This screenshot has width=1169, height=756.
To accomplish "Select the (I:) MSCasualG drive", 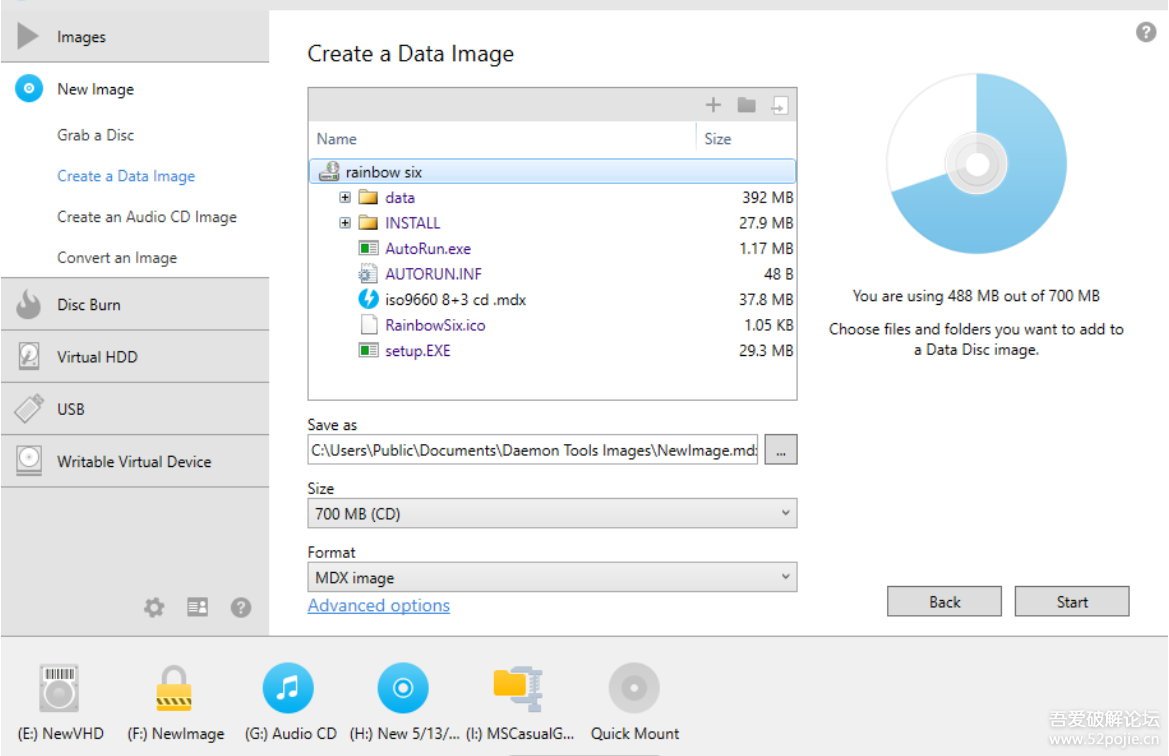I will point(520,703).
